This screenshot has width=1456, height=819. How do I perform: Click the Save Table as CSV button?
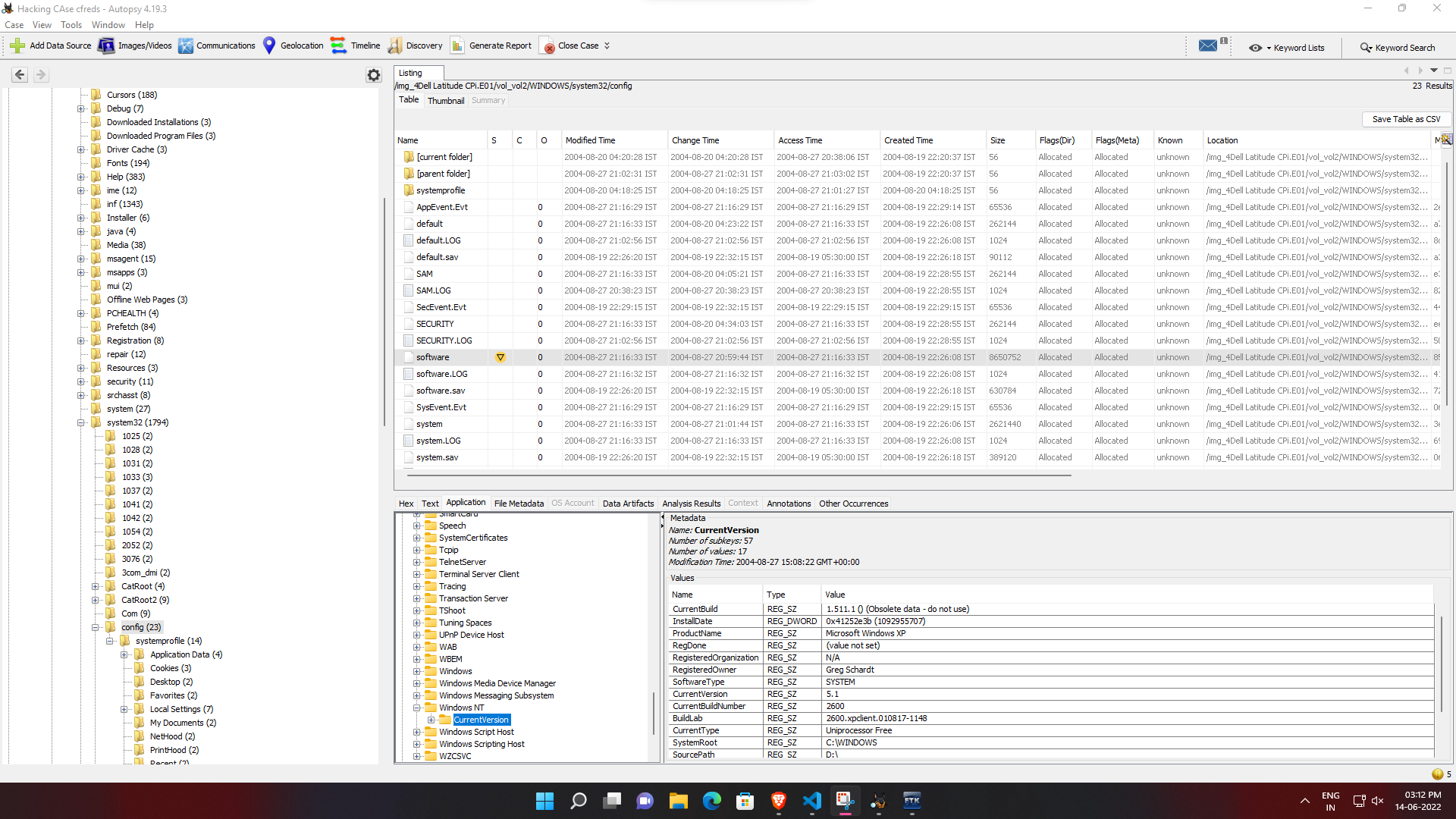(x=1405, y=119)
